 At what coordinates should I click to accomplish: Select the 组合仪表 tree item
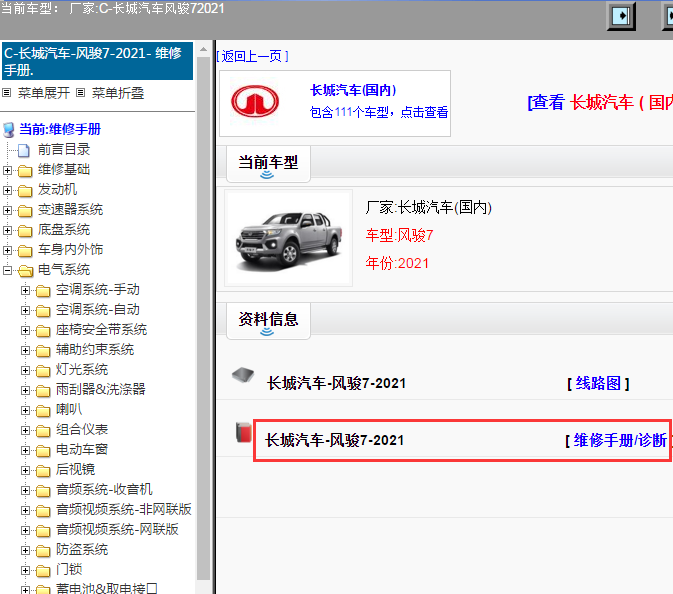[x=82, y=429]
